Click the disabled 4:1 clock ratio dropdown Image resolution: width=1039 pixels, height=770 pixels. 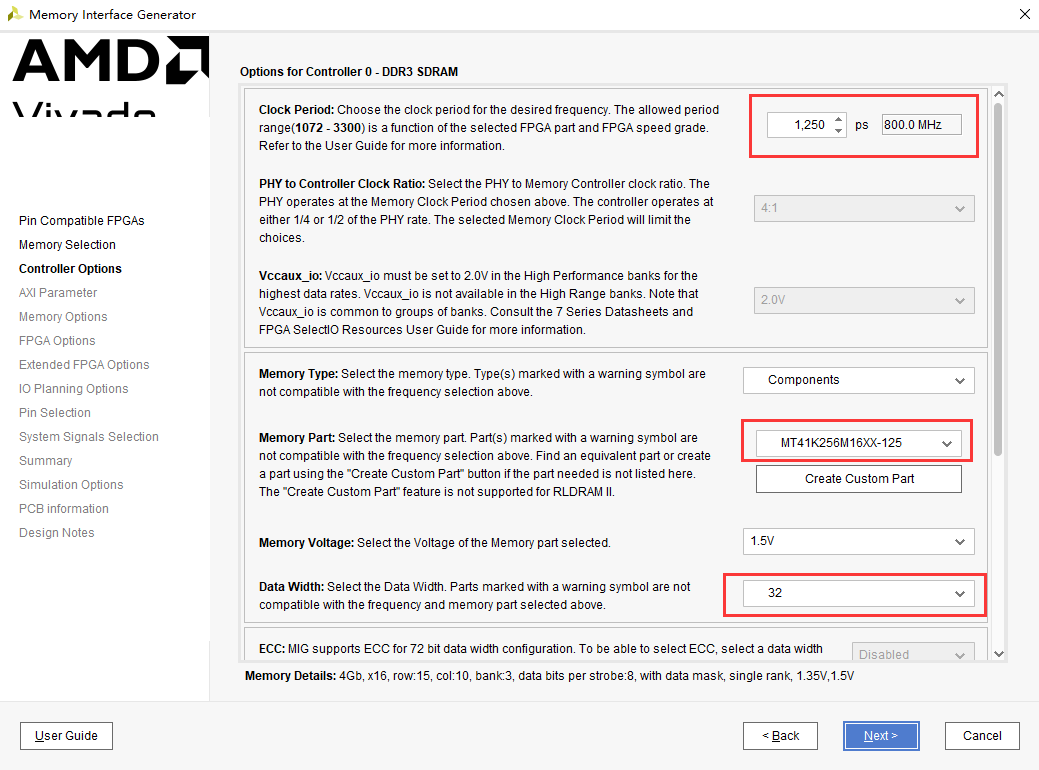pos(863,208)
